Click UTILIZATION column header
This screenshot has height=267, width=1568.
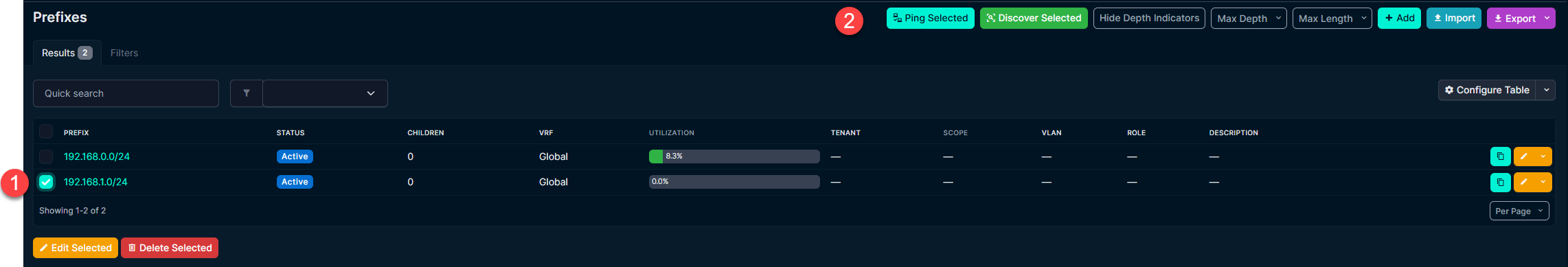[672, 132]
